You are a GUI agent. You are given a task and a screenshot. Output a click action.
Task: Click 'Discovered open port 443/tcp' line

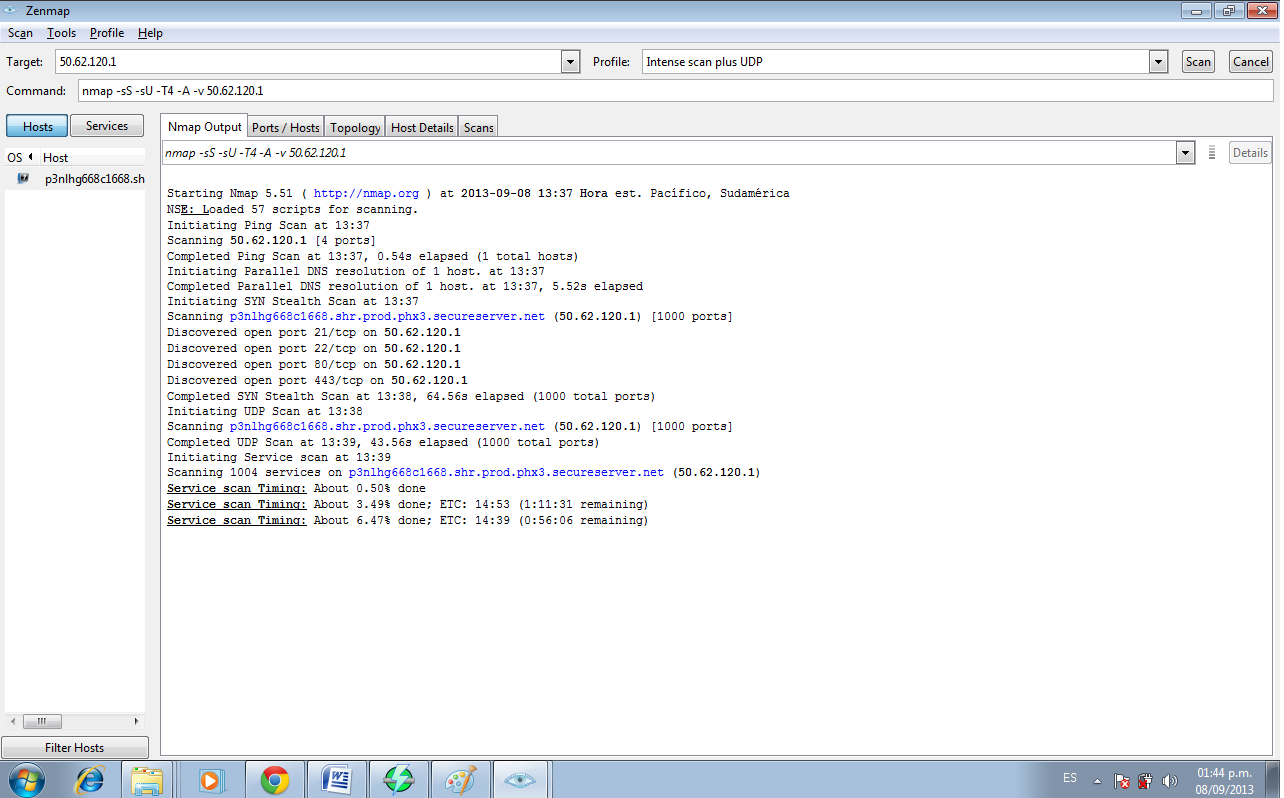pyautogui.click(x=317, y=381)
